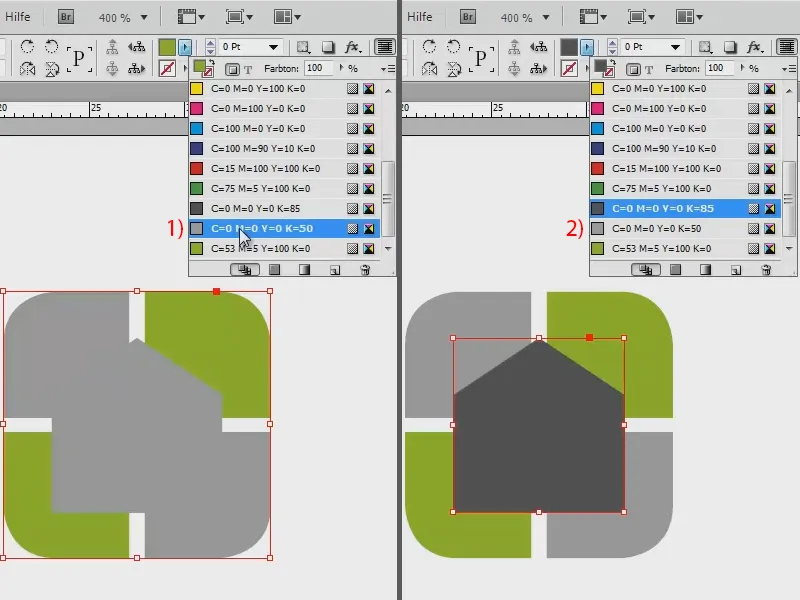800x600 pixels.
Task: Rotate 90° clockwise in the left window
Action: tap(27, 47)
